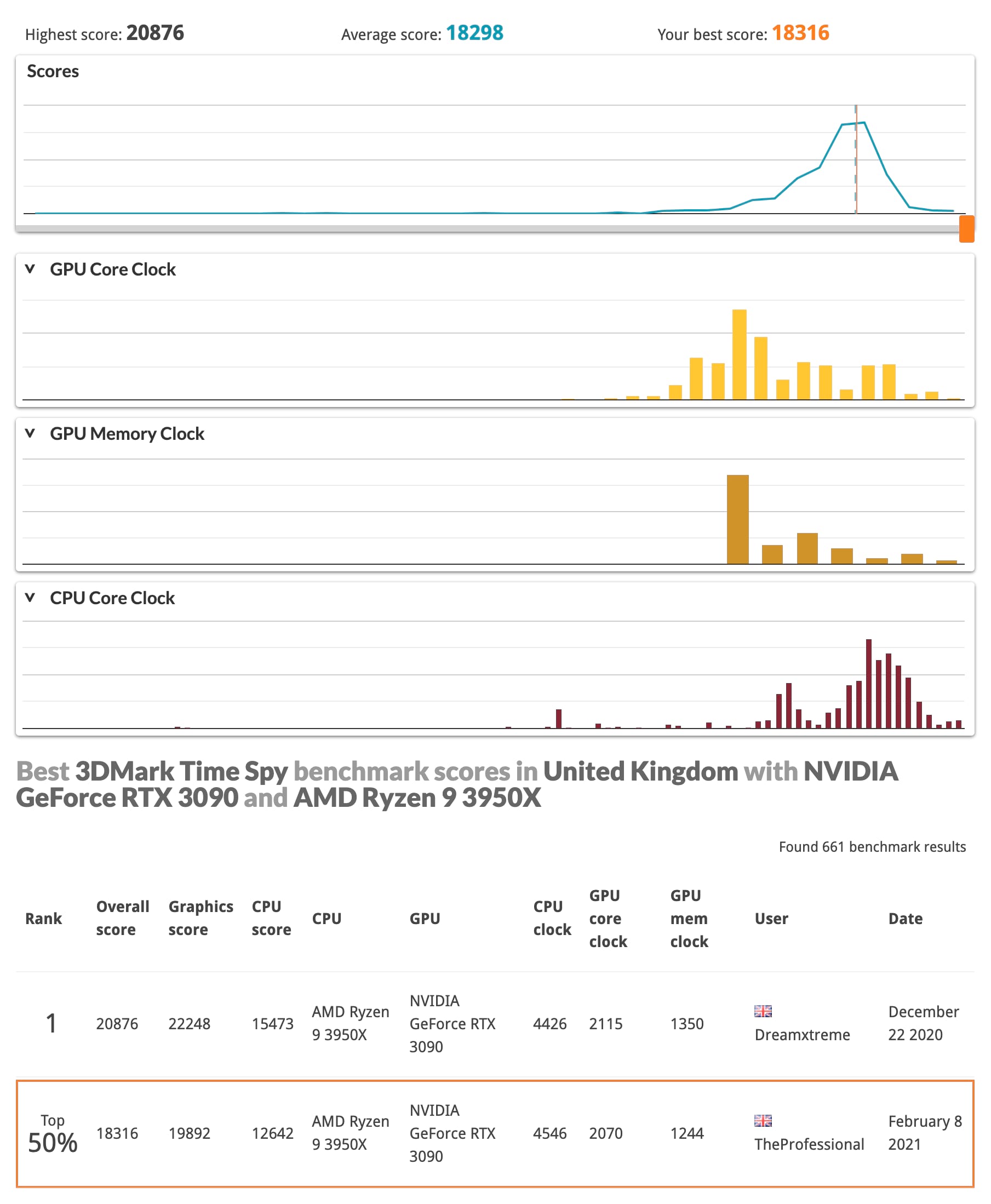The width and height of the screenshot is (991, 1204).
Task: Click the GPU mem clock value 1244
Action: point(687,1133)
